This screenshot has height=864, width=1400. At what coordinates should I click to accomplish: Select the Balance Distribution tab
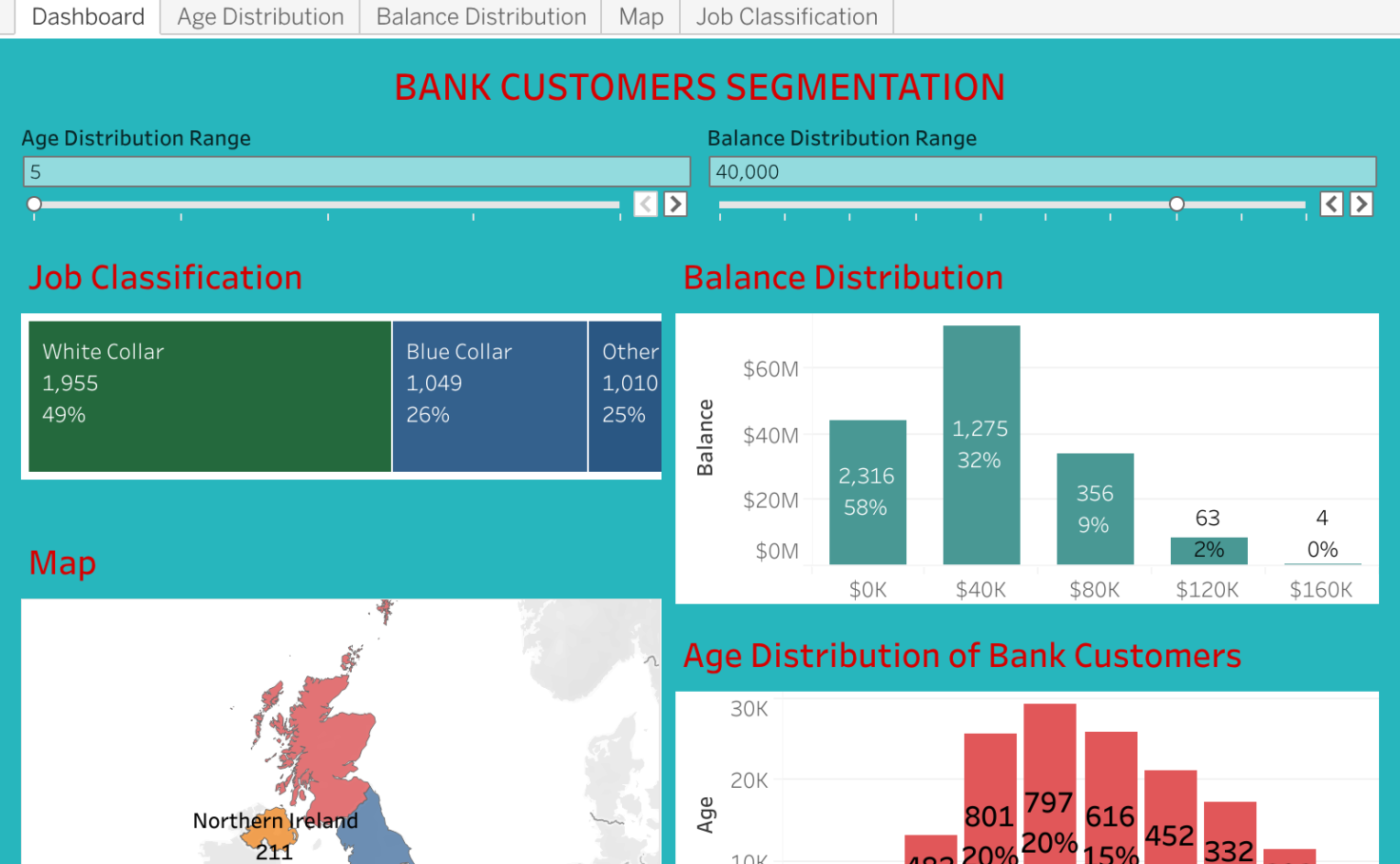479,16
